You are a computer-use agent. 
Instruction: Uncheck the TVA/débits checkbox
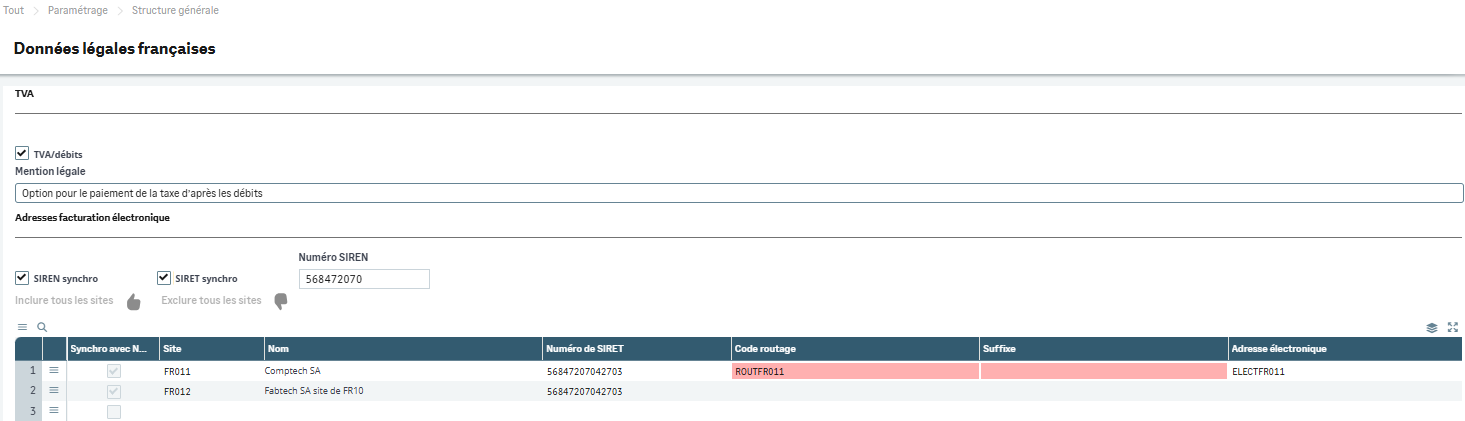[22, 154]
